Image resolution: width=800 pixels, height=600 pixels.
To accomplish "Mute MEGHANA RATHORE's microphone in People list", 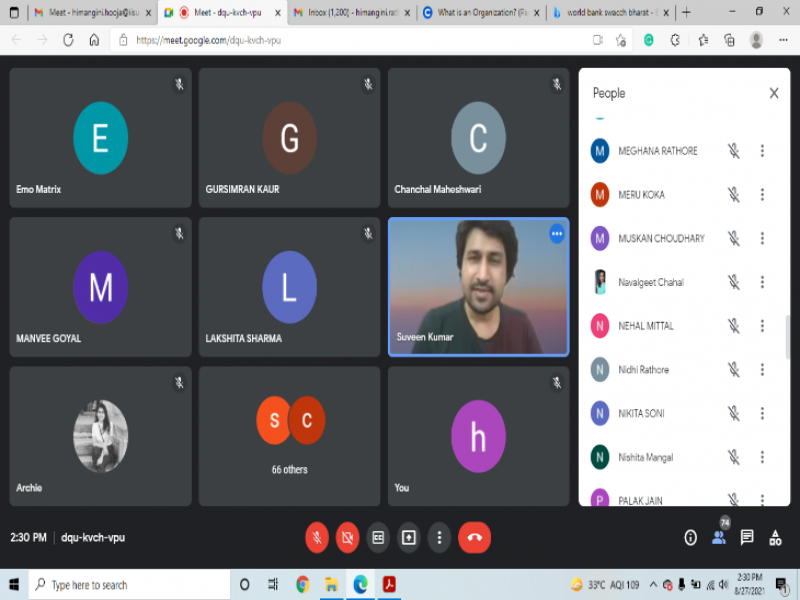I will [x=733, y=151].
